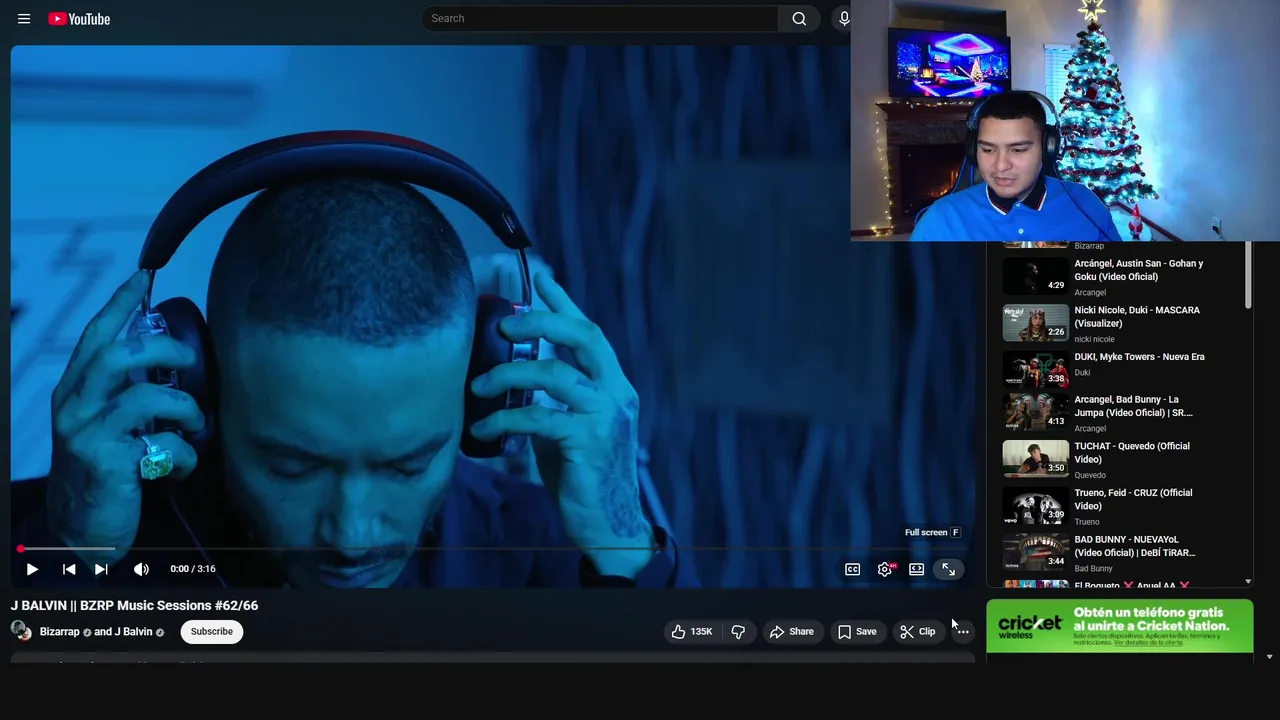The width and height of the screenshot is (1280, 720).
Task: Start voice search with the microphone
Action: (844, 18)
